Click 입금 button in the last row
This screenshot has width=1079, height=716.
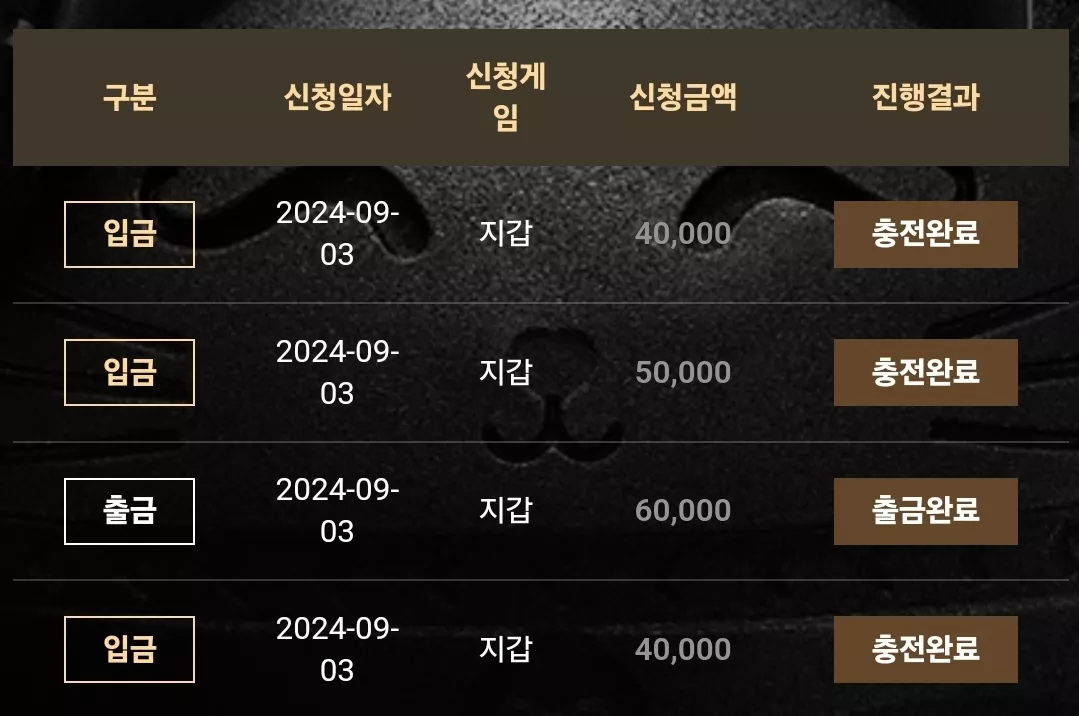(129, 649)
